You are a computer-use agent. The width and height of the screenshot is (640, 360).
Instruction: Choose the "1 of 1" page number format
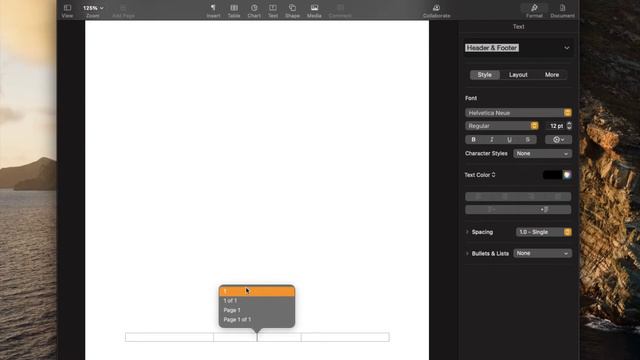(257, 301)
